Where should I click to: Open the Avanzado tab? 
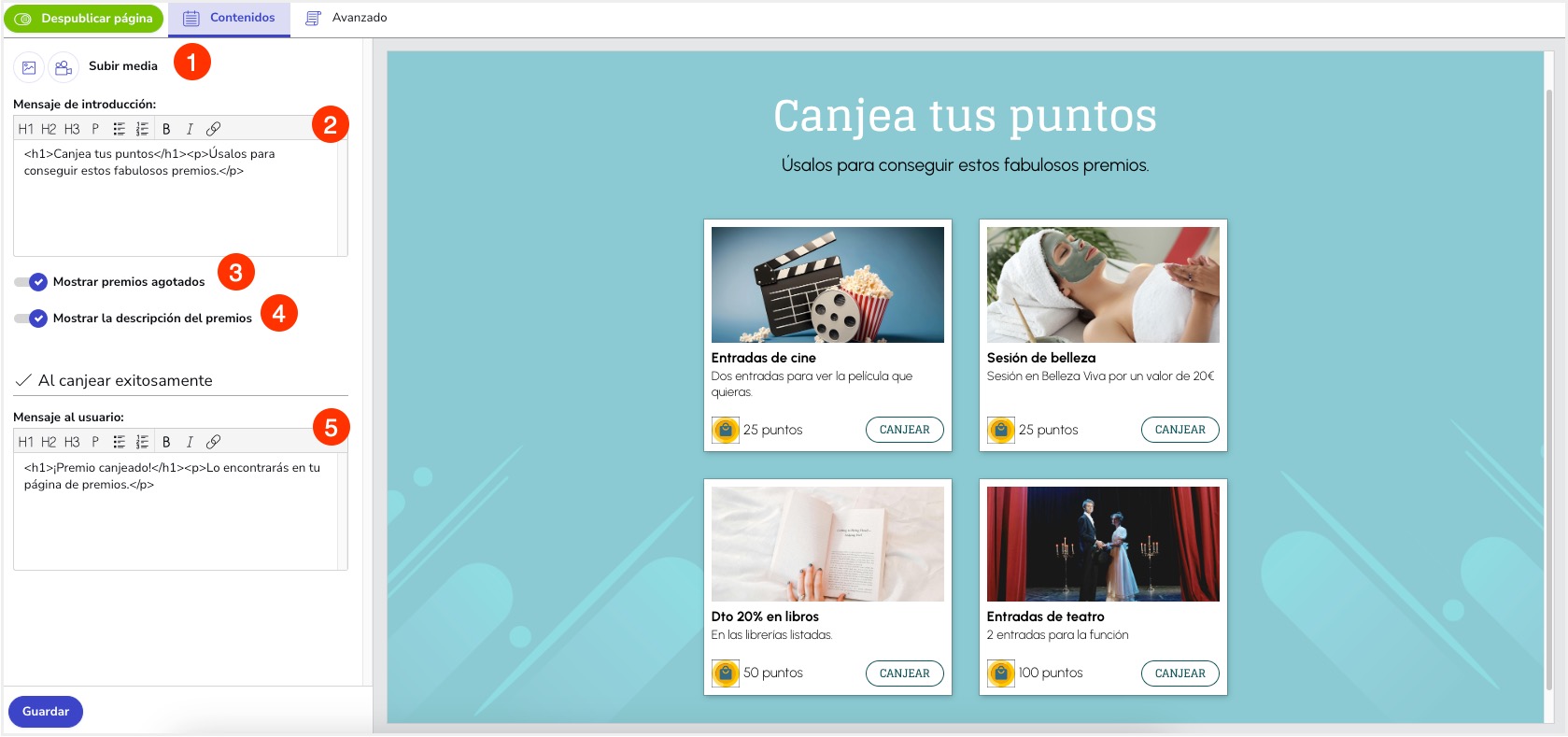[x=346, y=19]
